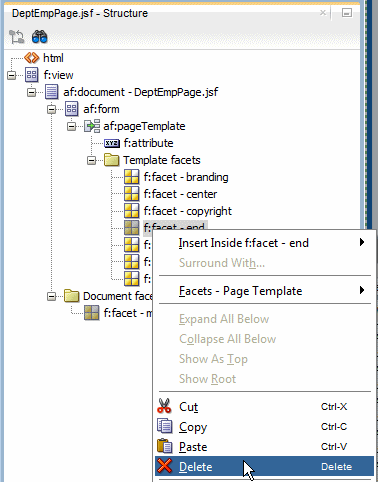Click the structure freeze view toolbar icon
Viewport: 378px width, 482px height.
coord(16,37)
